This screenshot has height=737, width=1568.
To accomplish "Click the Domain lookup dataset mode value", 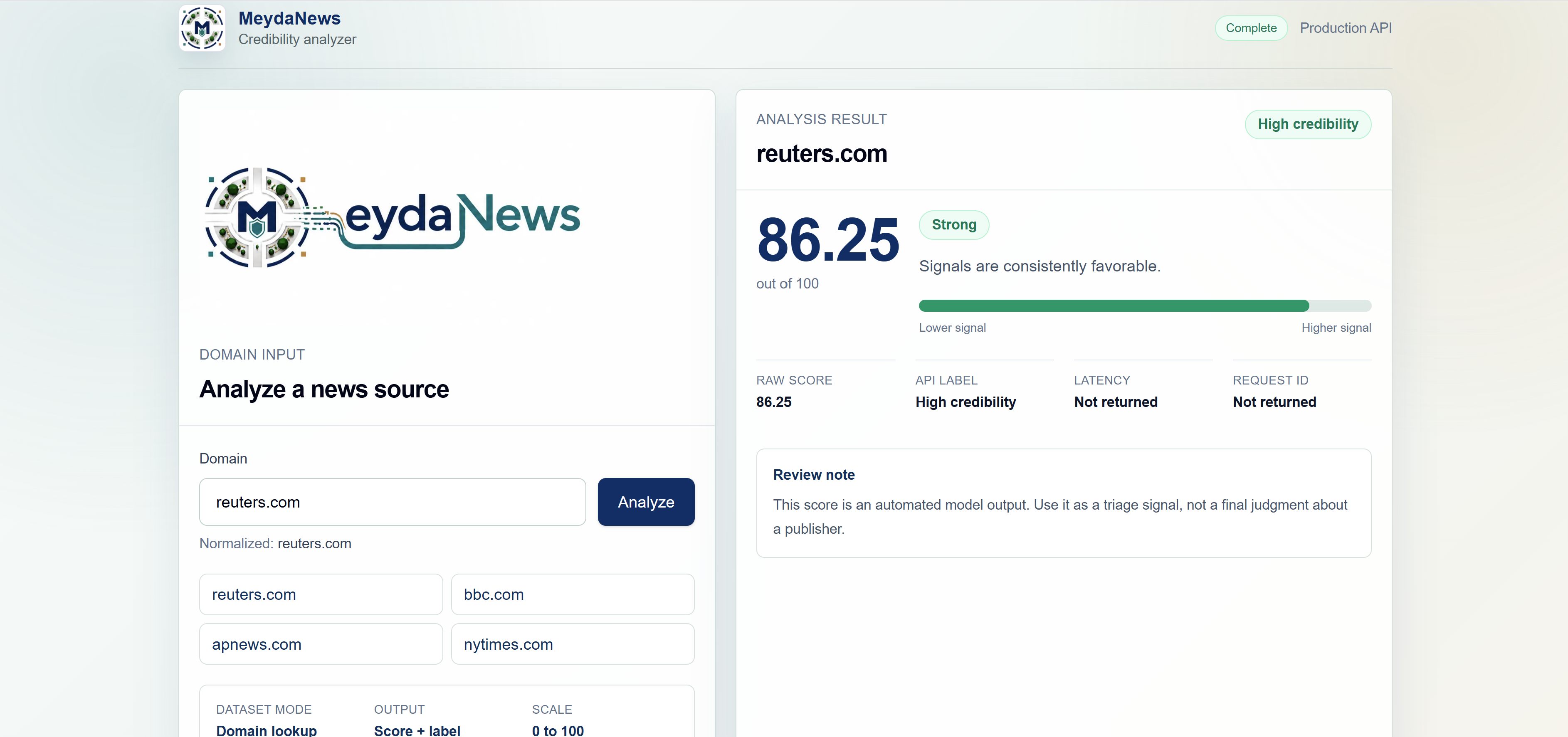I will pos(266,730).
